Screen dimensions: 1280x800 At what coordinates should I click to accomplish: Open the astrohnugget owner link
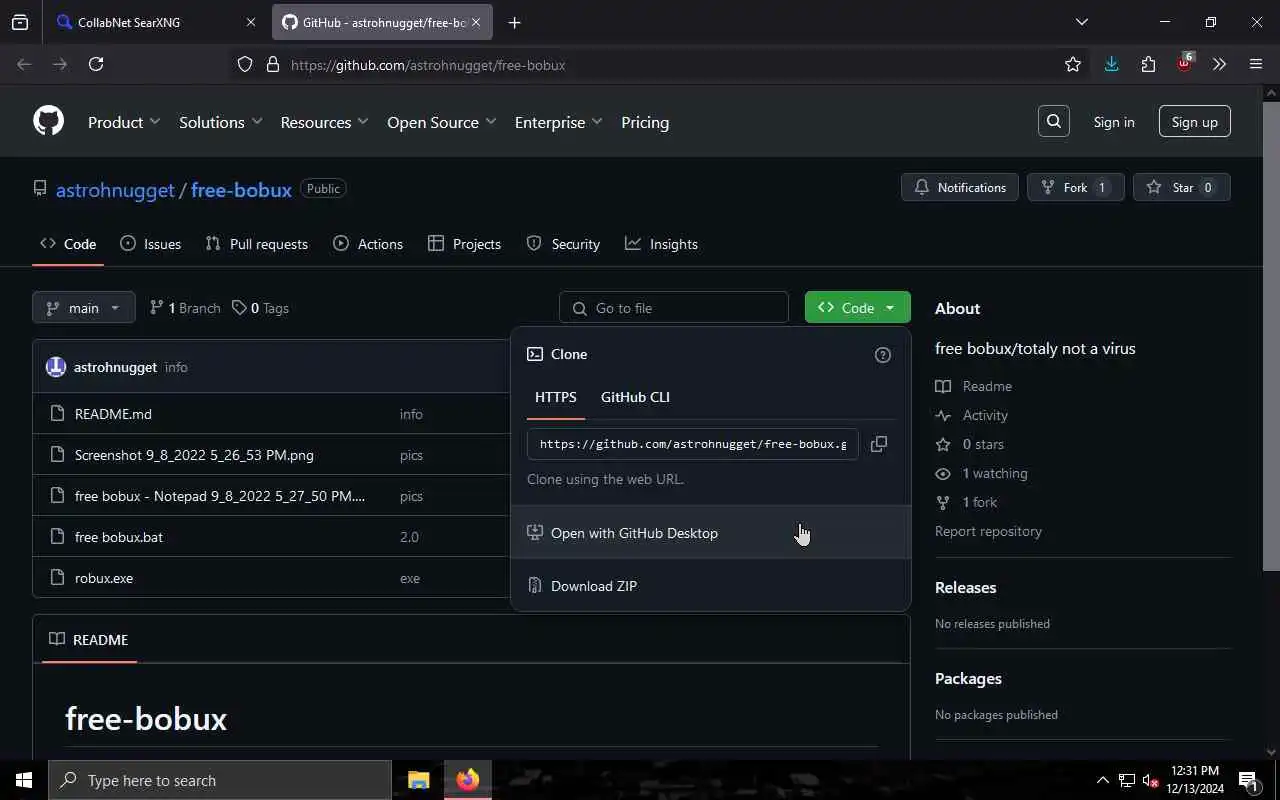point(115,189)
